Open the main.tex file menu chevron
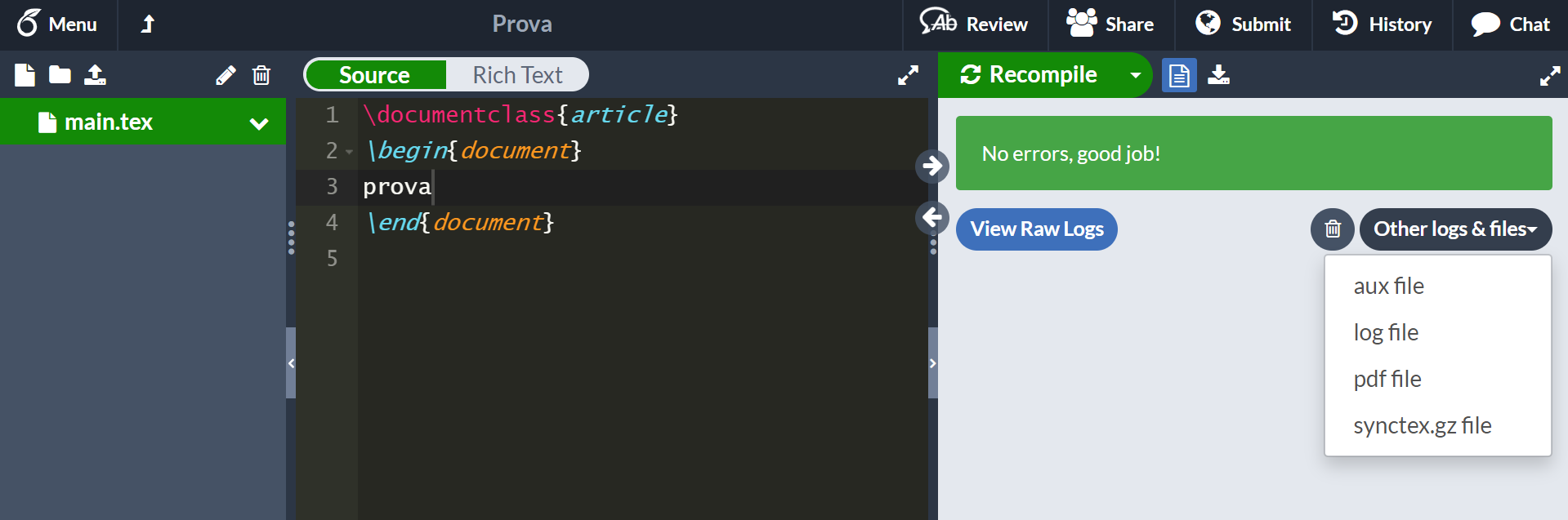Viewport: 1568px width, 520px height. click(x=259, y=124)
